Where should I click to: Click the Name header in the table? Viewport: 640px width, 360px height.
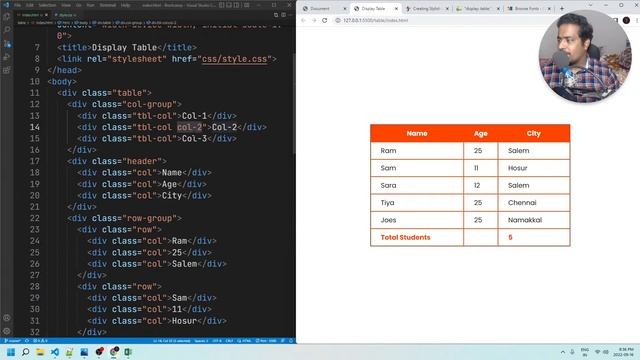pyautogui.click(x=417, y=133)
